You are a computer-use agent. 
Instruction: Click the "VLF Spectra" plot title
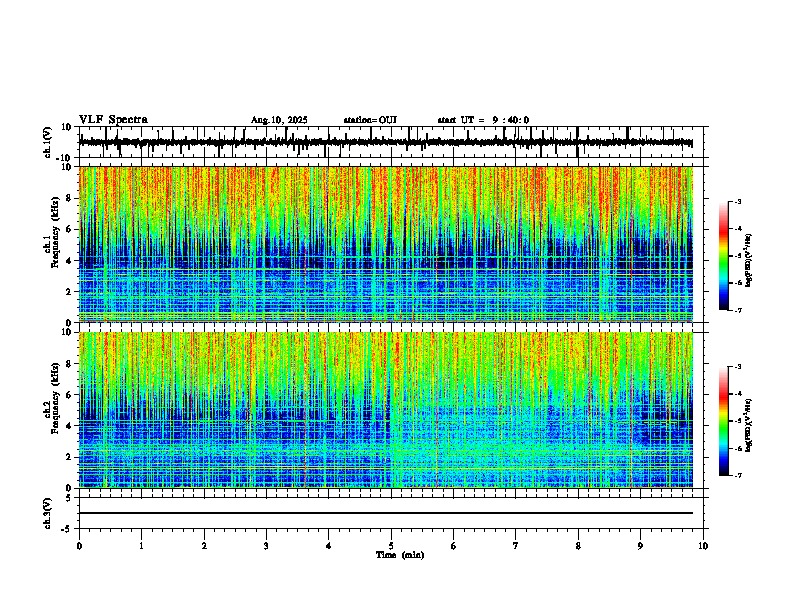(x=113, y=120)
